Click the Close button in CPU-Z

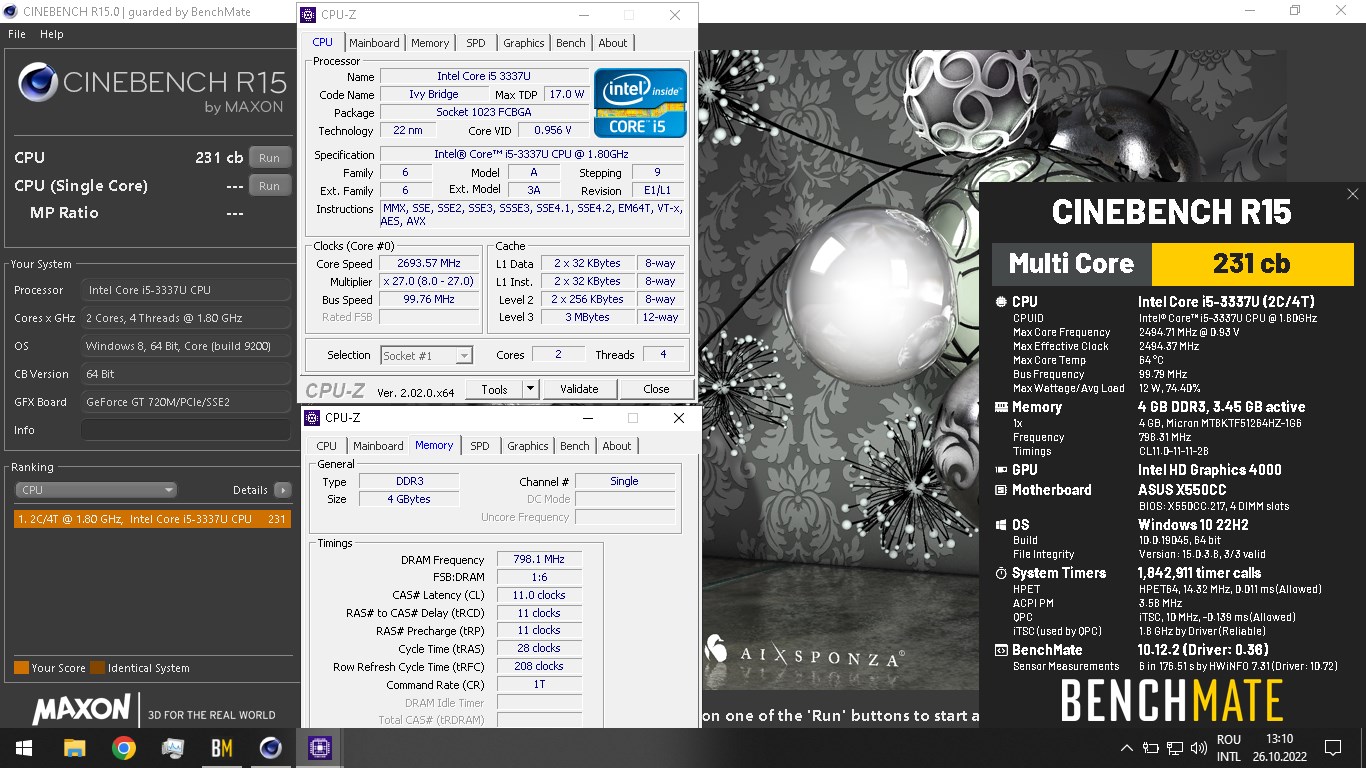tap(656, 389)
